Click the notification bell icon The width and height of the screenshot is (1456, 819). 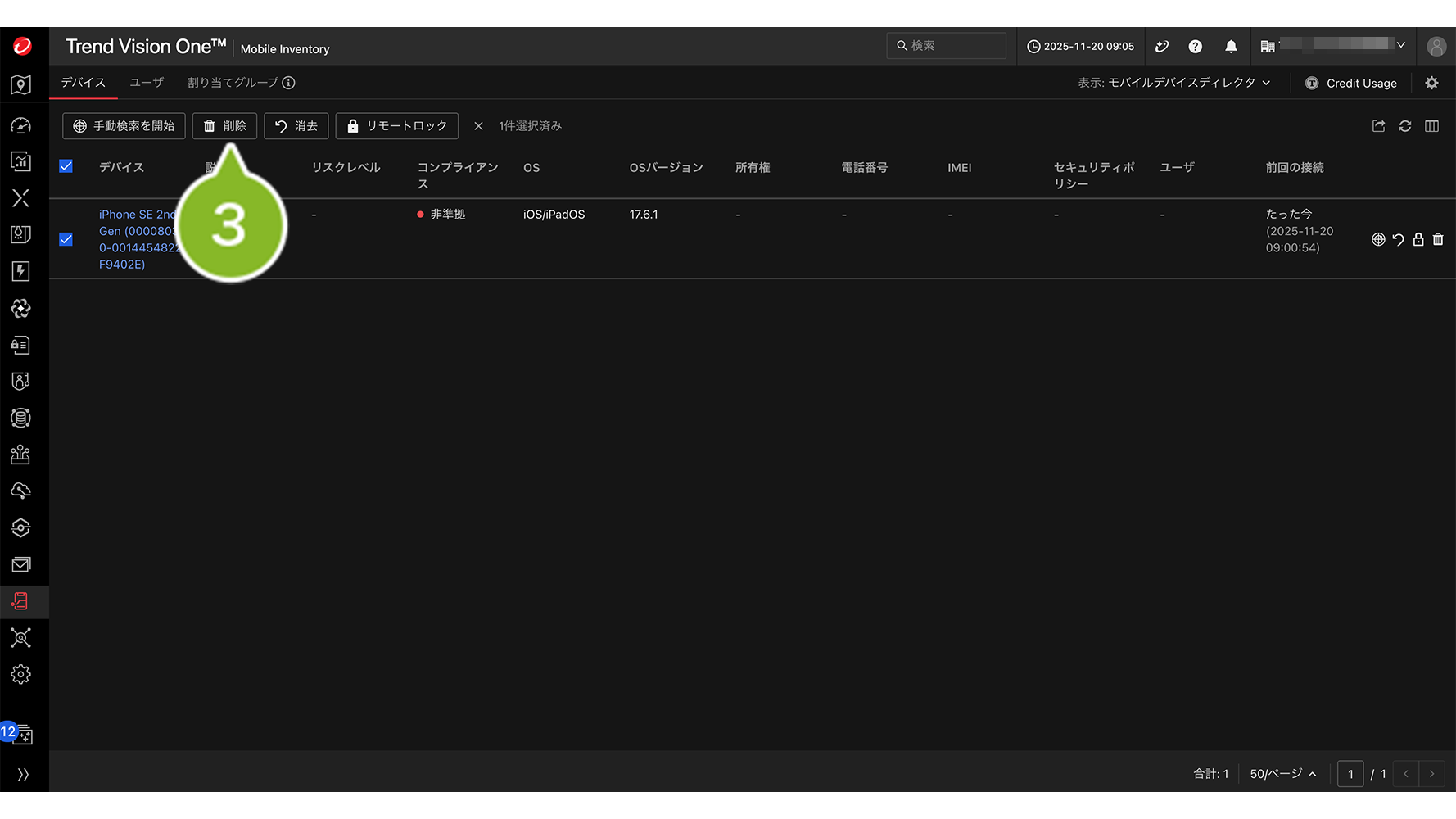pos(1230,47)
